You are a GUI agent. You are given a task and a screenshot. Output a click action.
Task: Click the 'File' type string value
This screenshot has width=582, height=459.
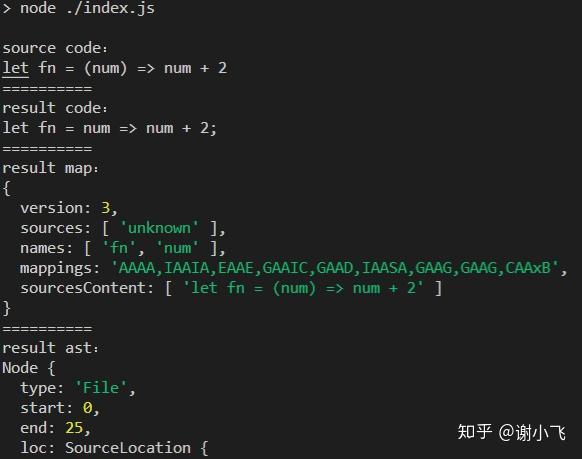tap(101, 388)
